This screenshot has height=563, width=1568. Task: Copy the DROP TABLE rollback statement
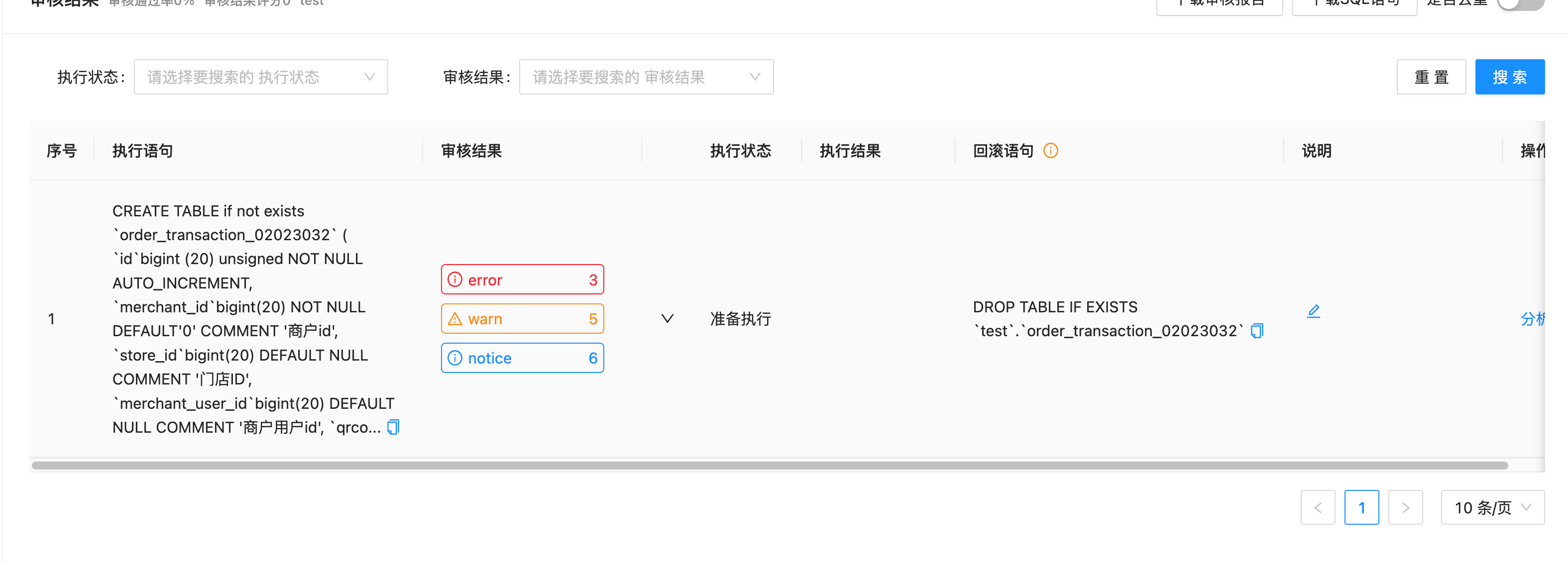1256,331
